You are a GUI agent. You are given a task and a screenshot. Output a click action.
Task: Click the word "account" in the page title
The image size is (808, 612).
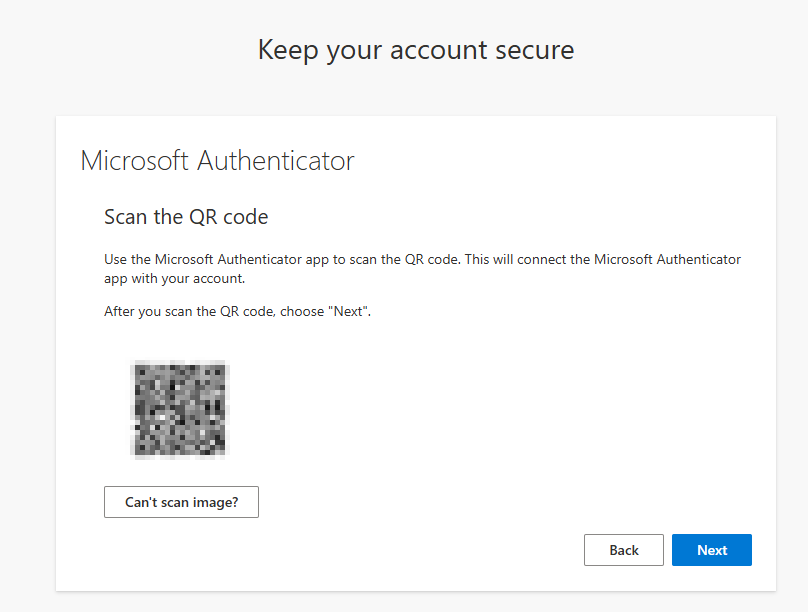441,50
